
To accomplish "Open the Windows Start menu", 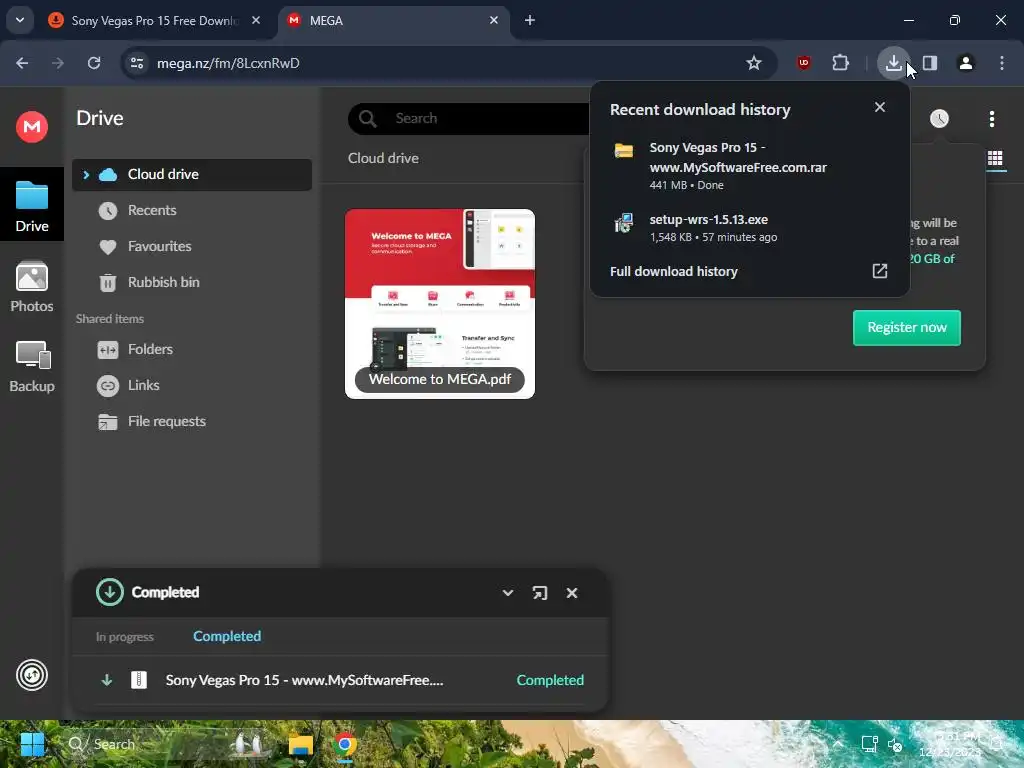I will pos(32,744).
